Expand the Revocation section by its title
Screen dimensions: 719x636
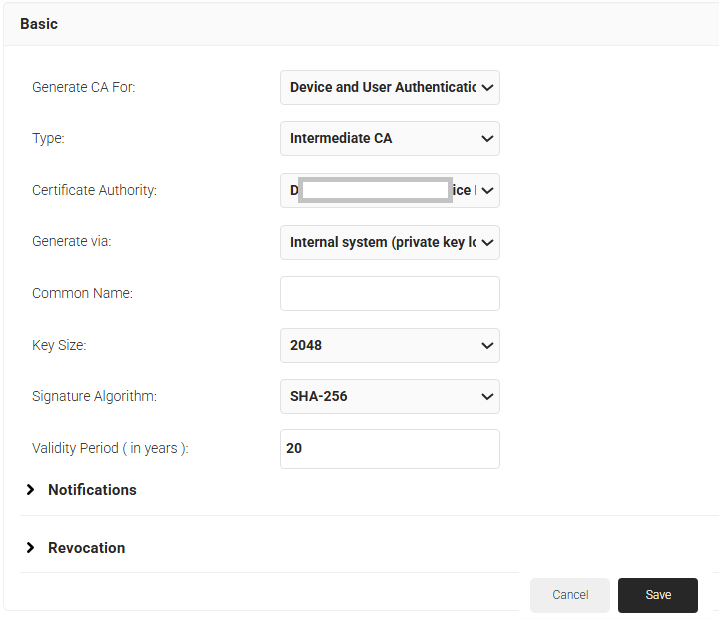(86, 548)
